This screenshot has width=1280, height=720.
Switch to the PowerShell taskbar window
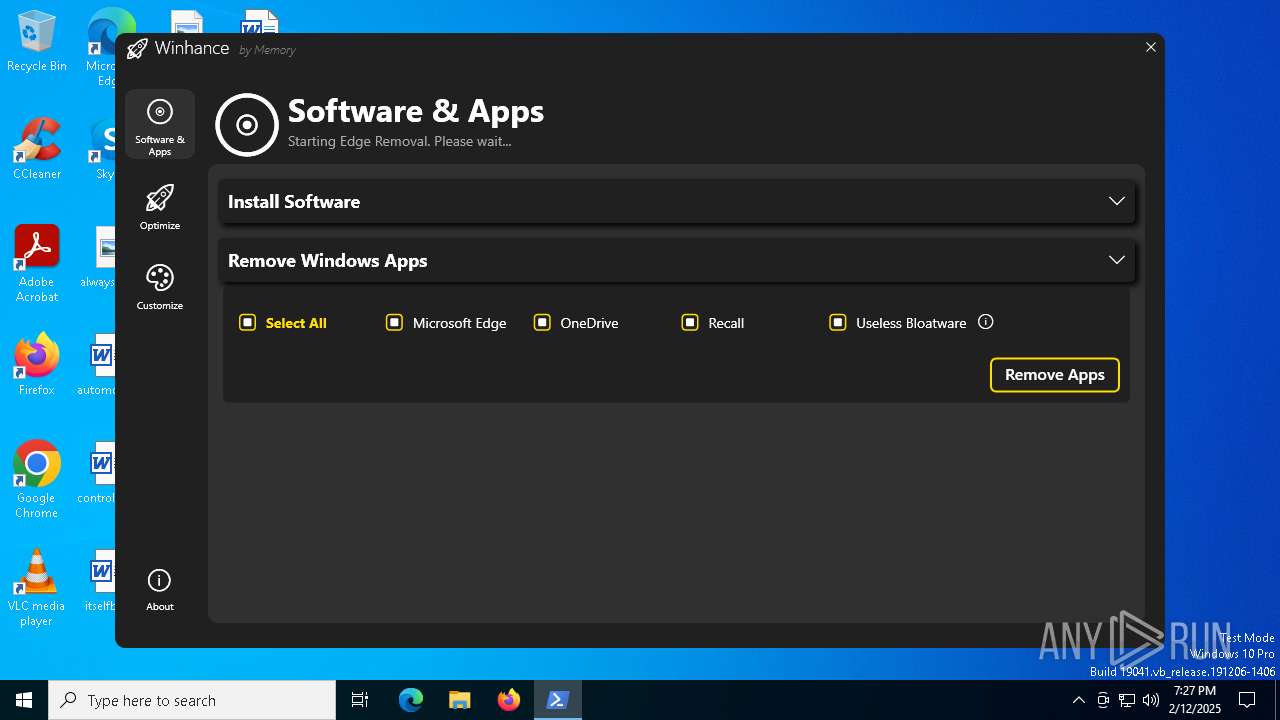pos(557,700)
